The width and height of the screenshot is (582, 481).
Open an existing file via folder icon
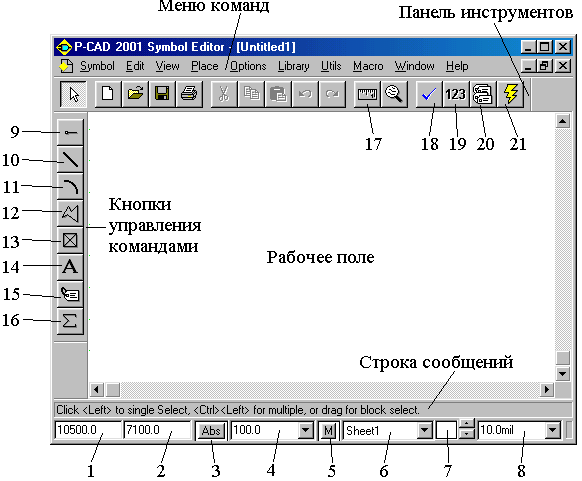[x=135, y=94]
